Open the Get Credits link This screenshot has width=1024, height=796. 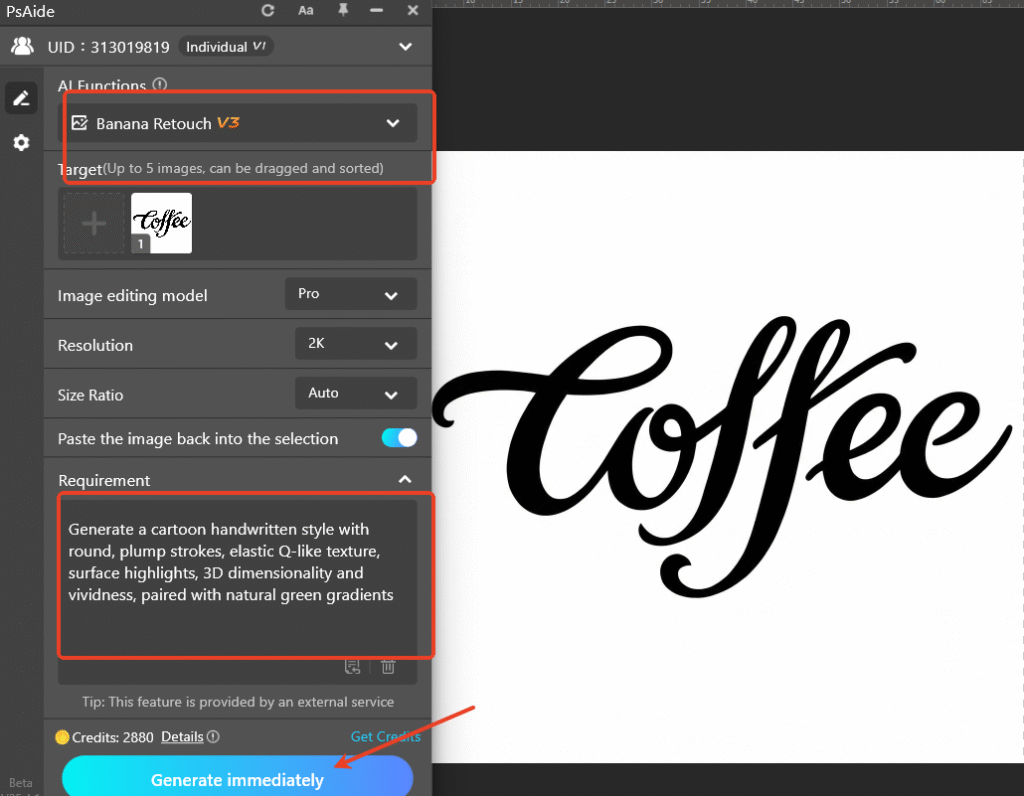(x=385, y=737)
